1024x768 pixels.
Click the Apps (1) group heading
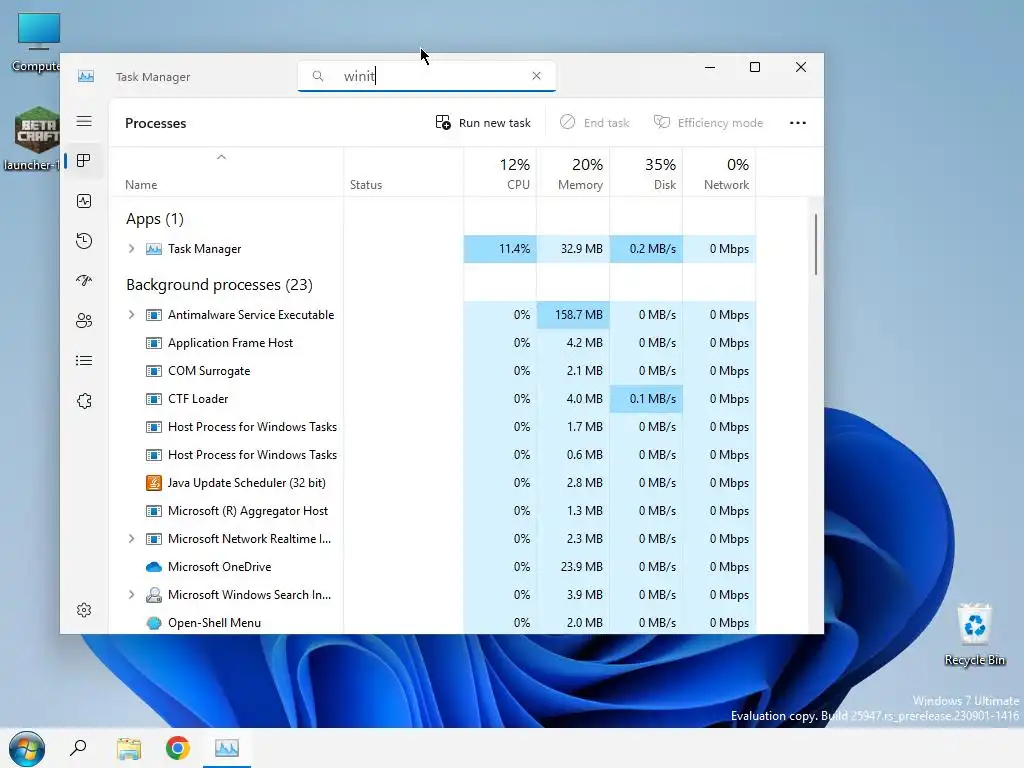(155, 219)
